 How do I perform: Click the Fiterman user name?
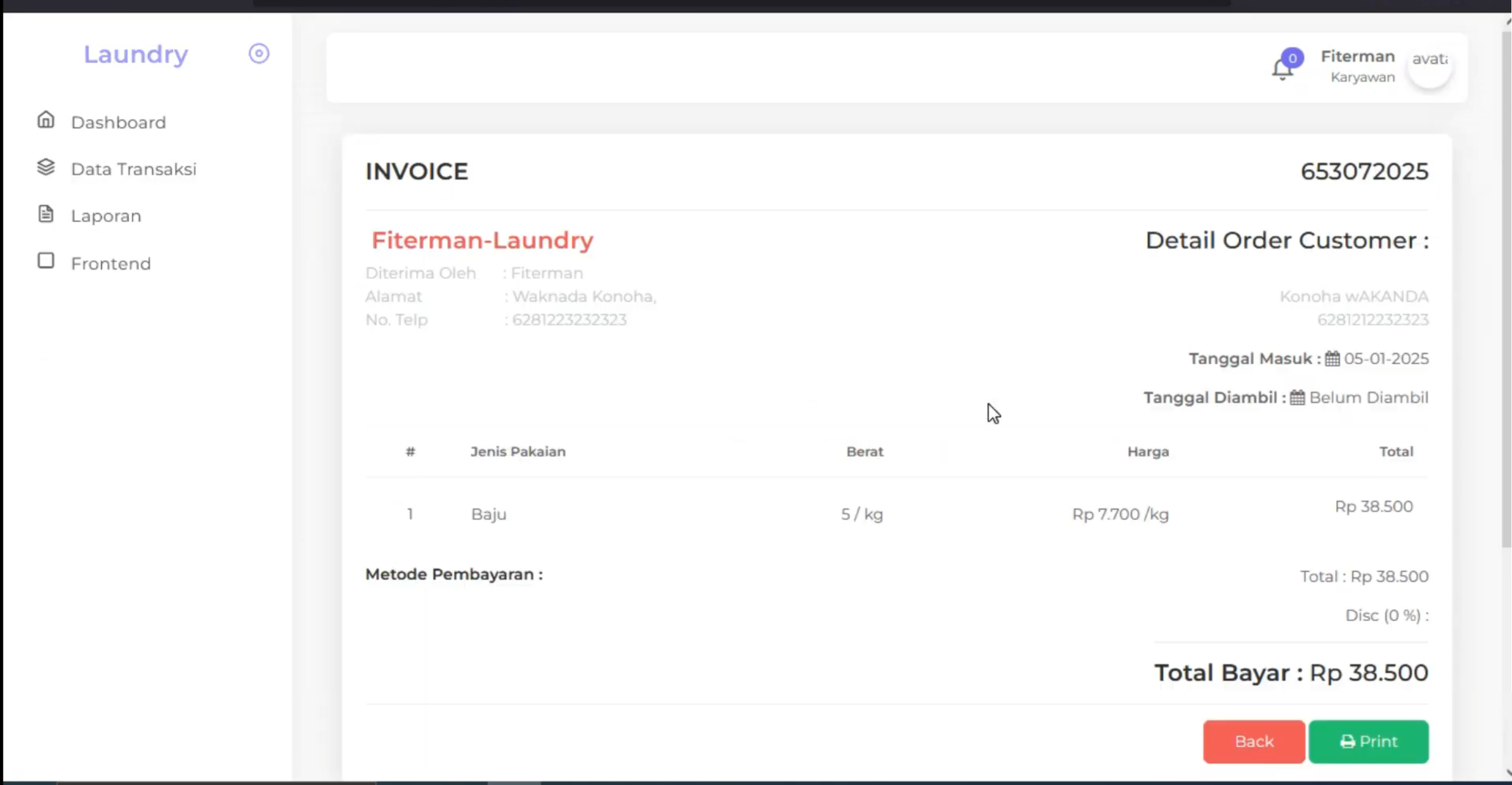click(x=1358, y=56)
